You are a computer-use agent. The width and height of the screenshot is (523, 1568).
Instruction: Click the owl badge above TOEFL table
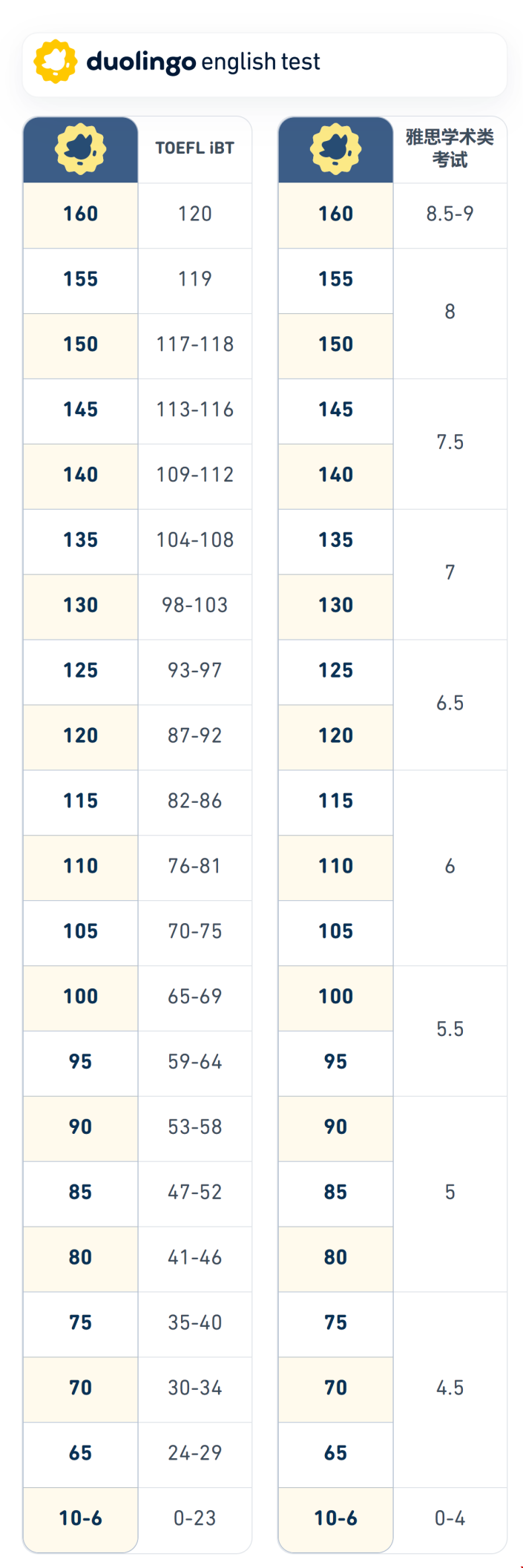coord(80,148)
